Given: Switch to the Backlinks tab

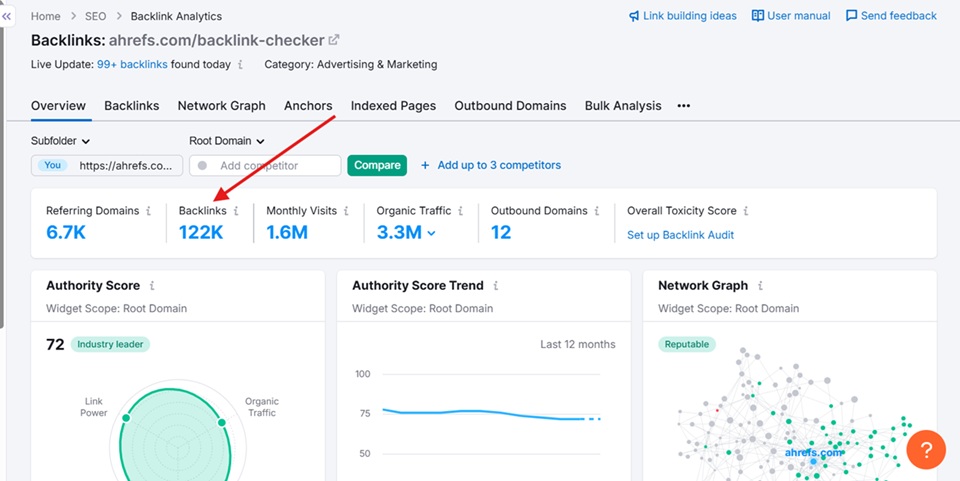Looking at the screenshot, I should point(132,106).
